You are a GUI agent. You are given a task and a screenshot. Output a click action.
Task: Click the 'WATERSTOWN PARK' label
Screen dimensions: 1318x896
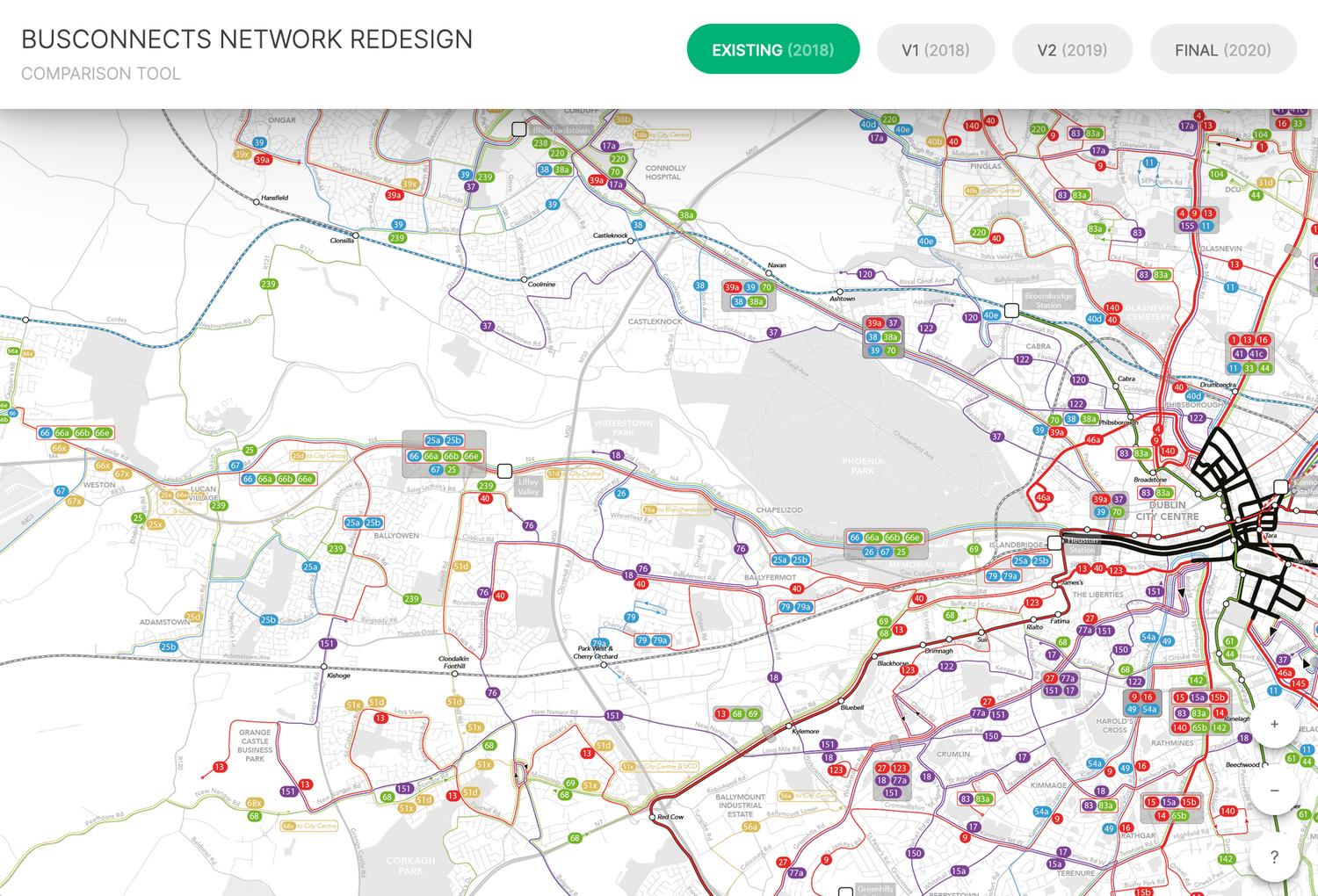[623, 428]
